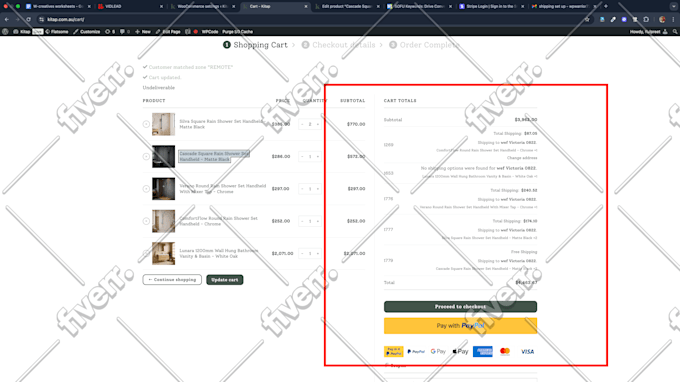
Task: Decrease quantity of ComfortFlow Round Shower Set
Action: [302, 221]
